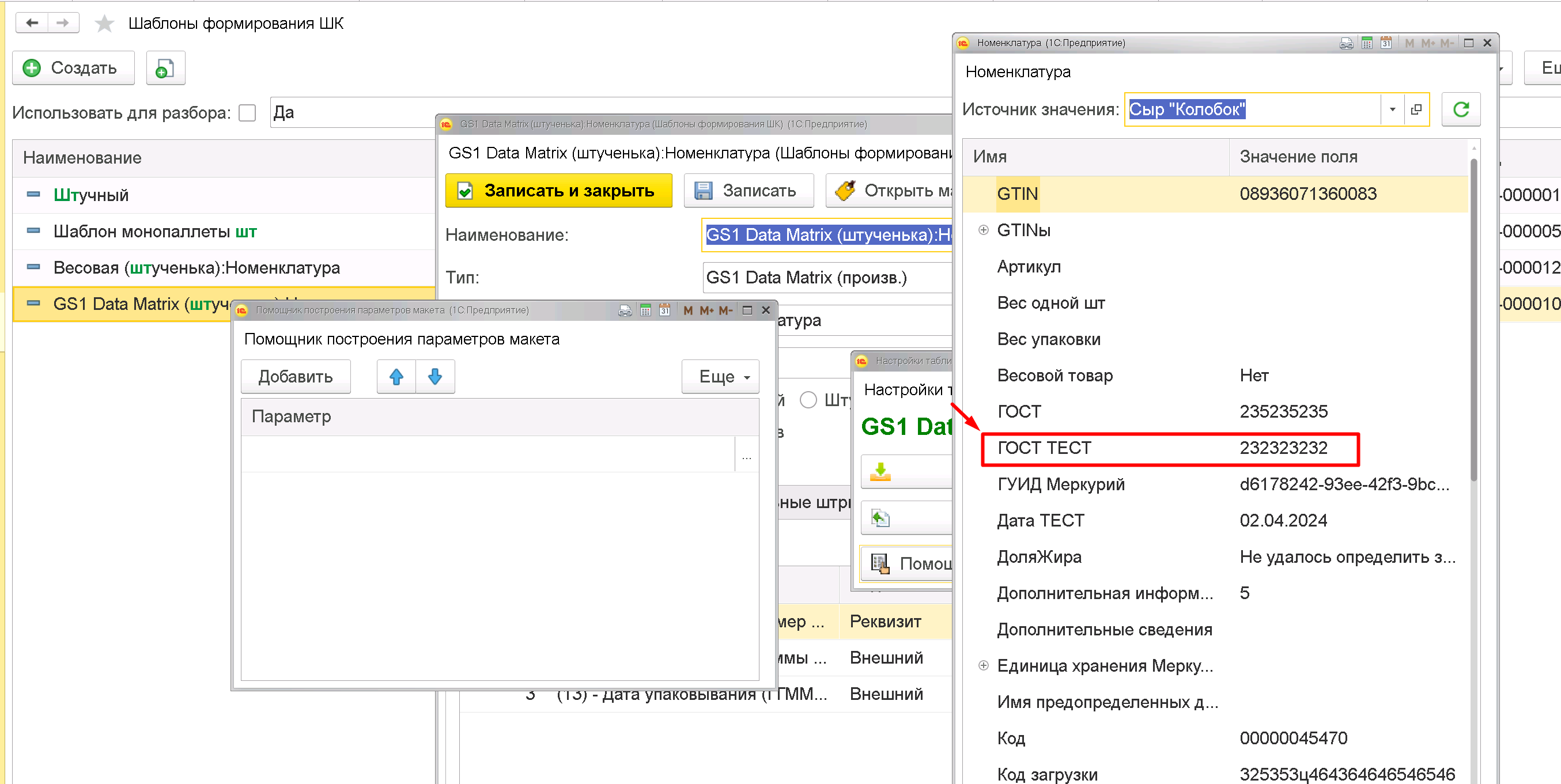Open the Еще dropdown in helper window
Viewport: 1561px width, 784px height.
point(720,377)
